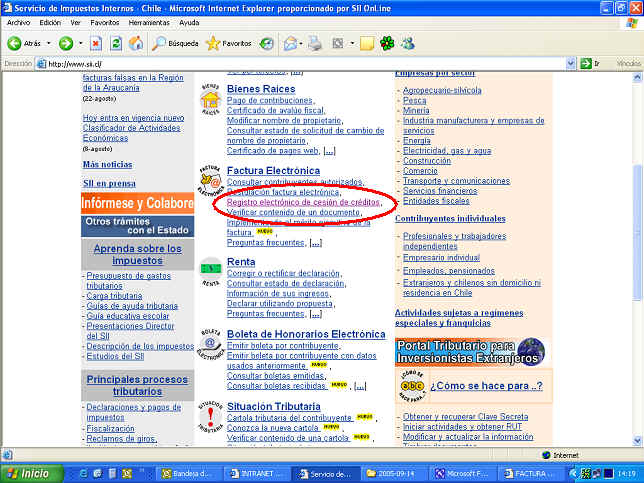Expand the address bar dropdown
644x483 pixels.
tap(570, 63)
